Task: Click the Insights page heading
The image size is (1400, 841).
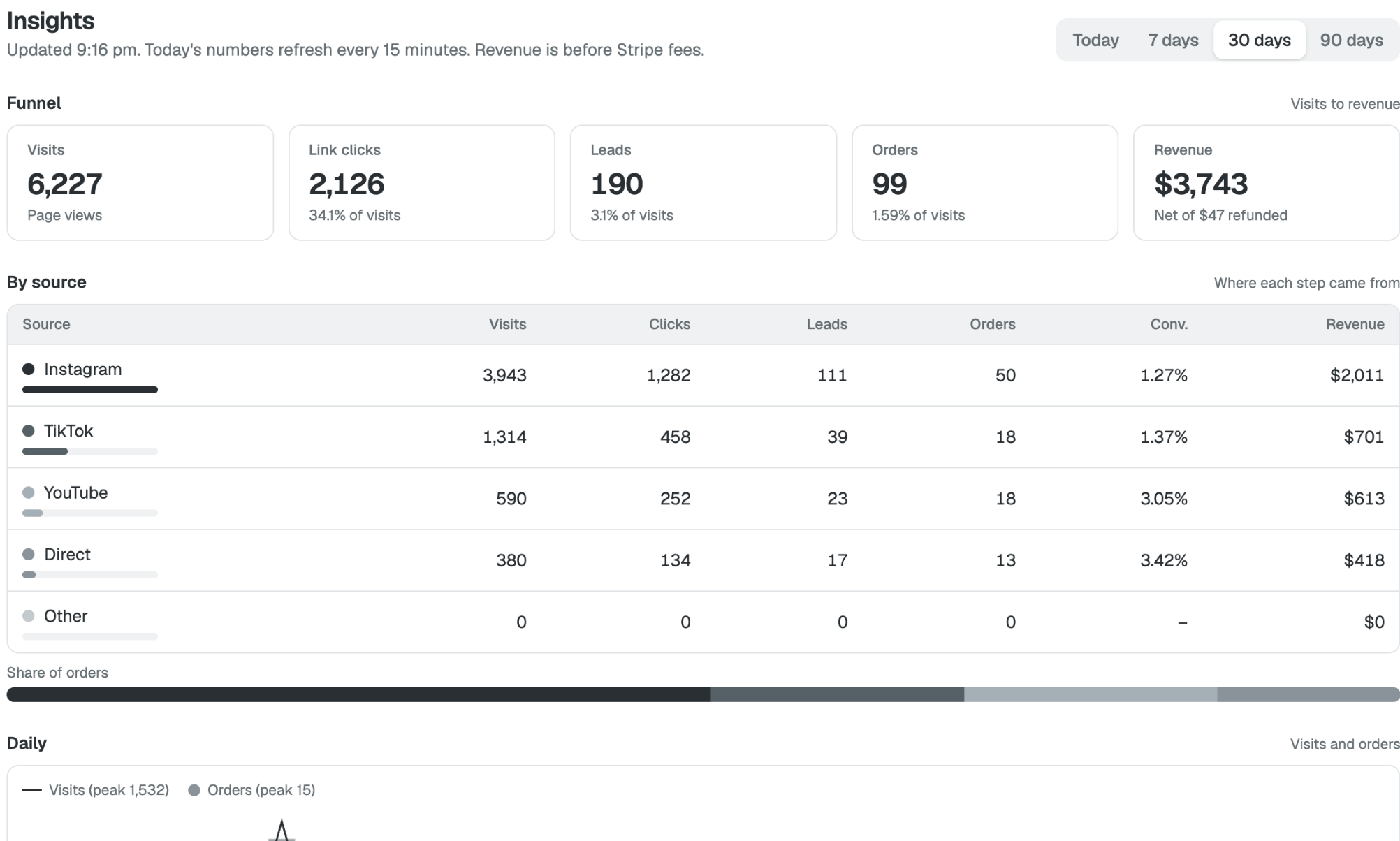Action: (50, 21)
